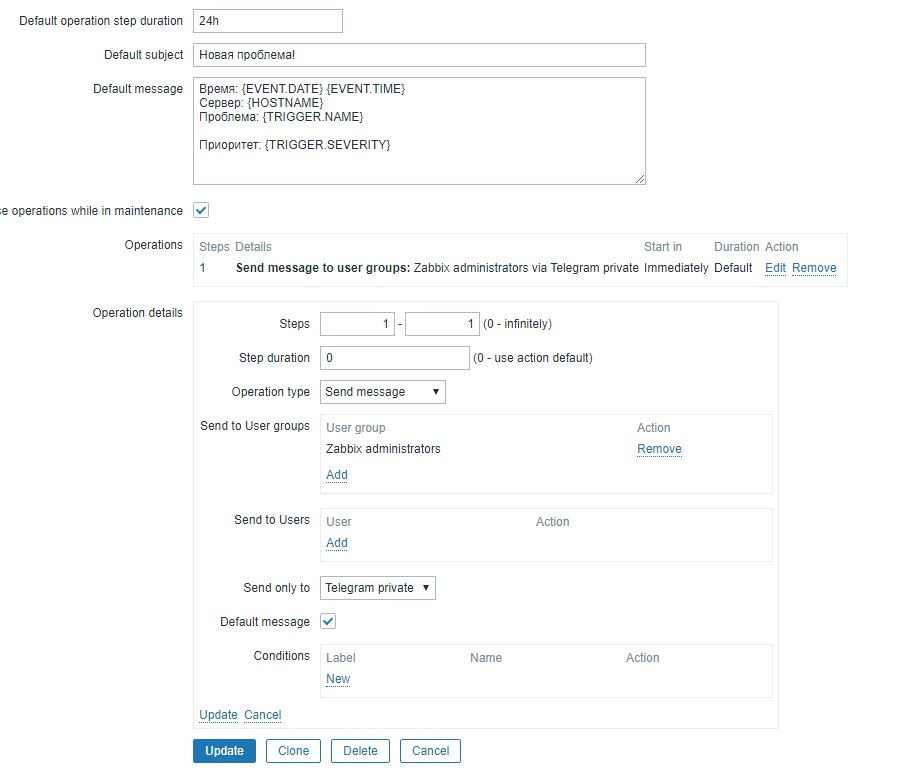This screenshot has height=773, width=922.
Task: Click the Clone button
Action: click(293, 751)
